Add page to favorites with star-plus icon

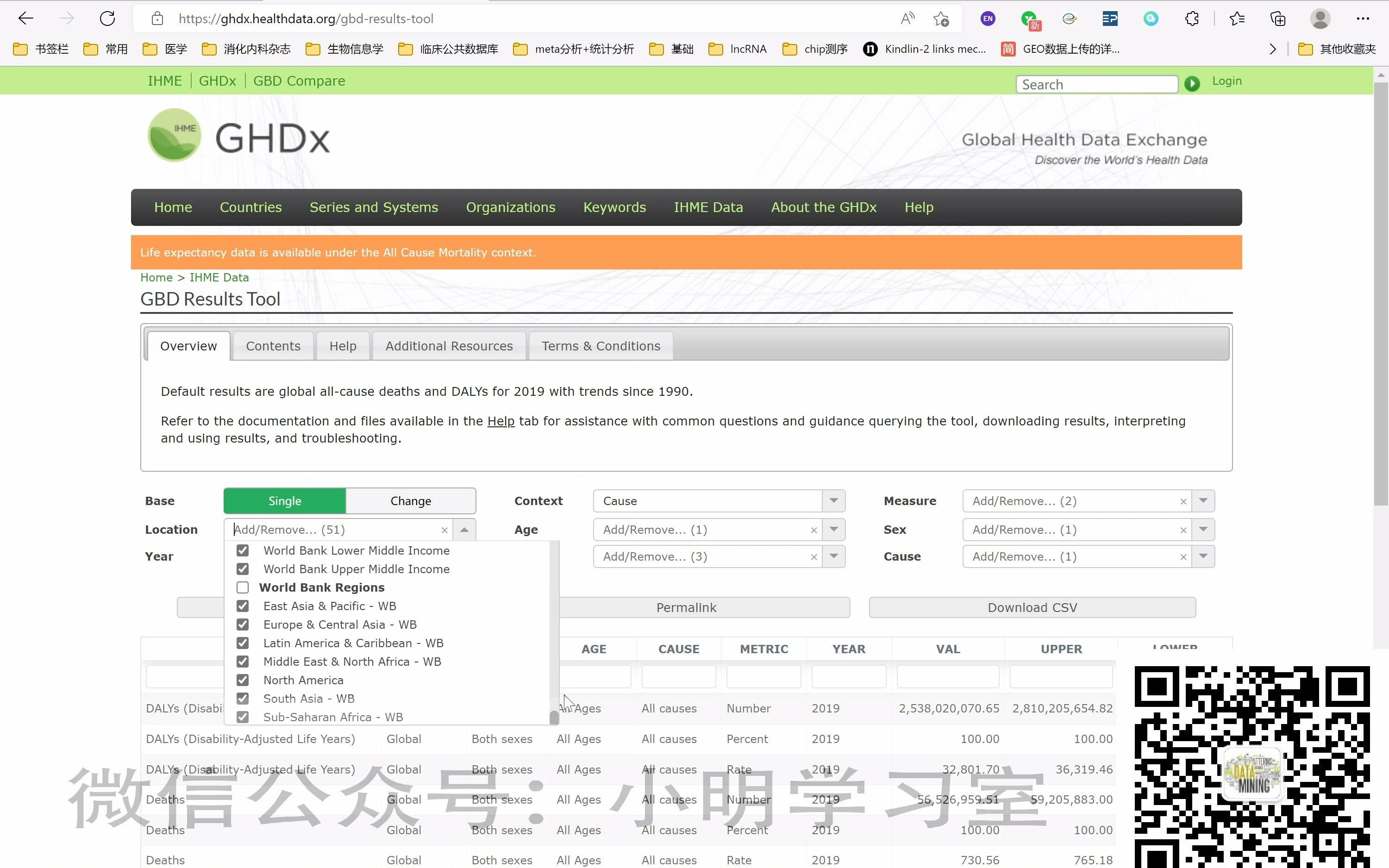(x=941, y=19)
